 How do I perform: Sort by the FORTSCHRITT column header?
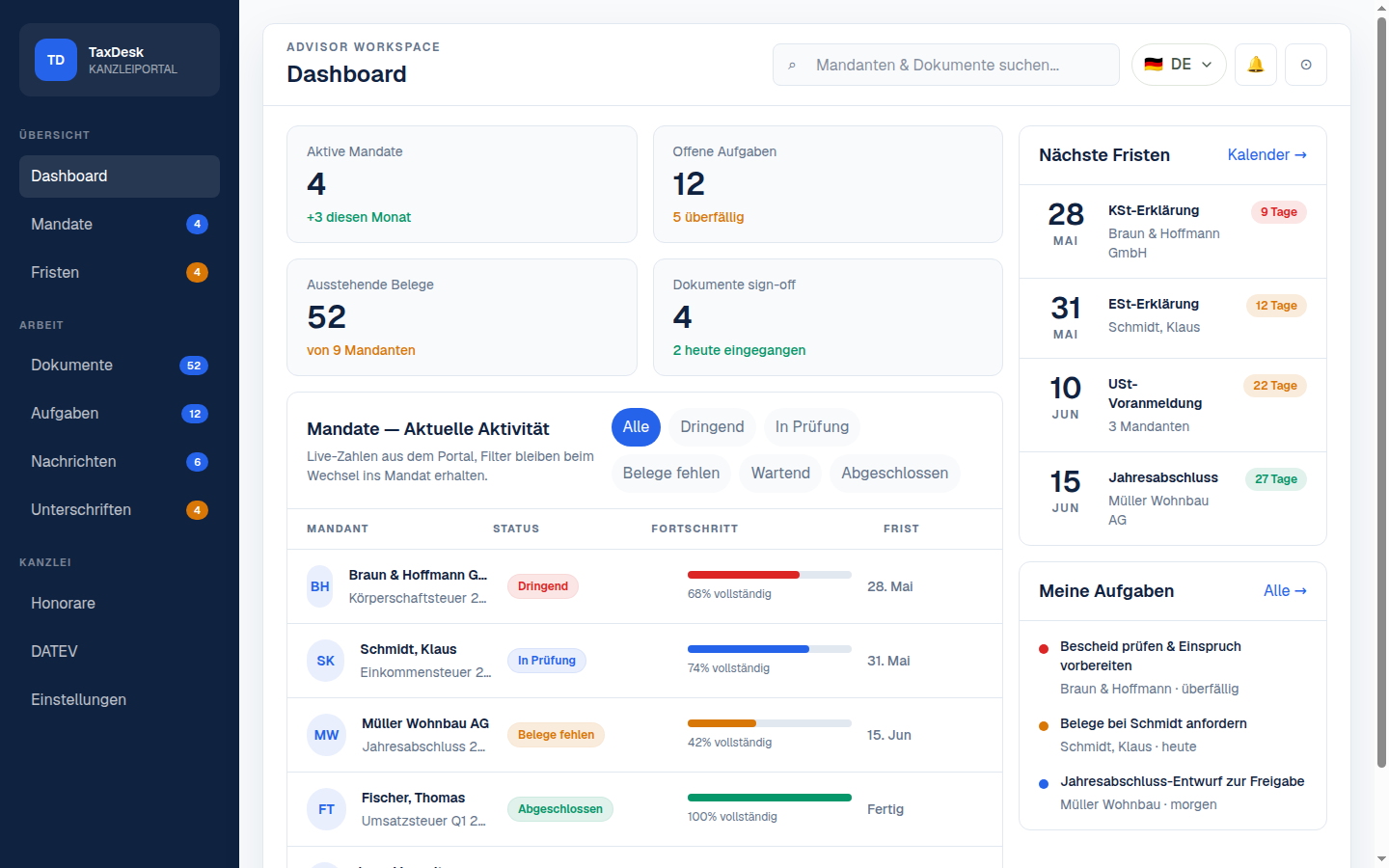click(694, 529)
